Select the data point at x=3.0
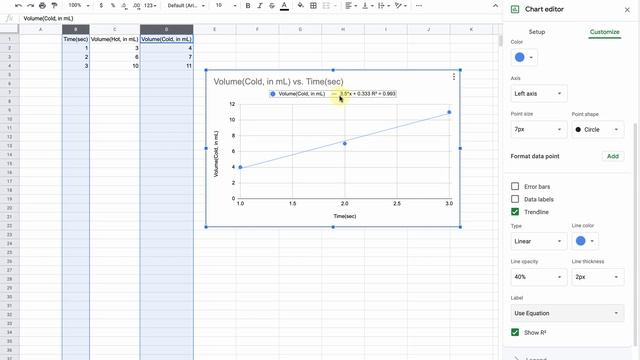 pyautogui.click(x=449, y=112)
